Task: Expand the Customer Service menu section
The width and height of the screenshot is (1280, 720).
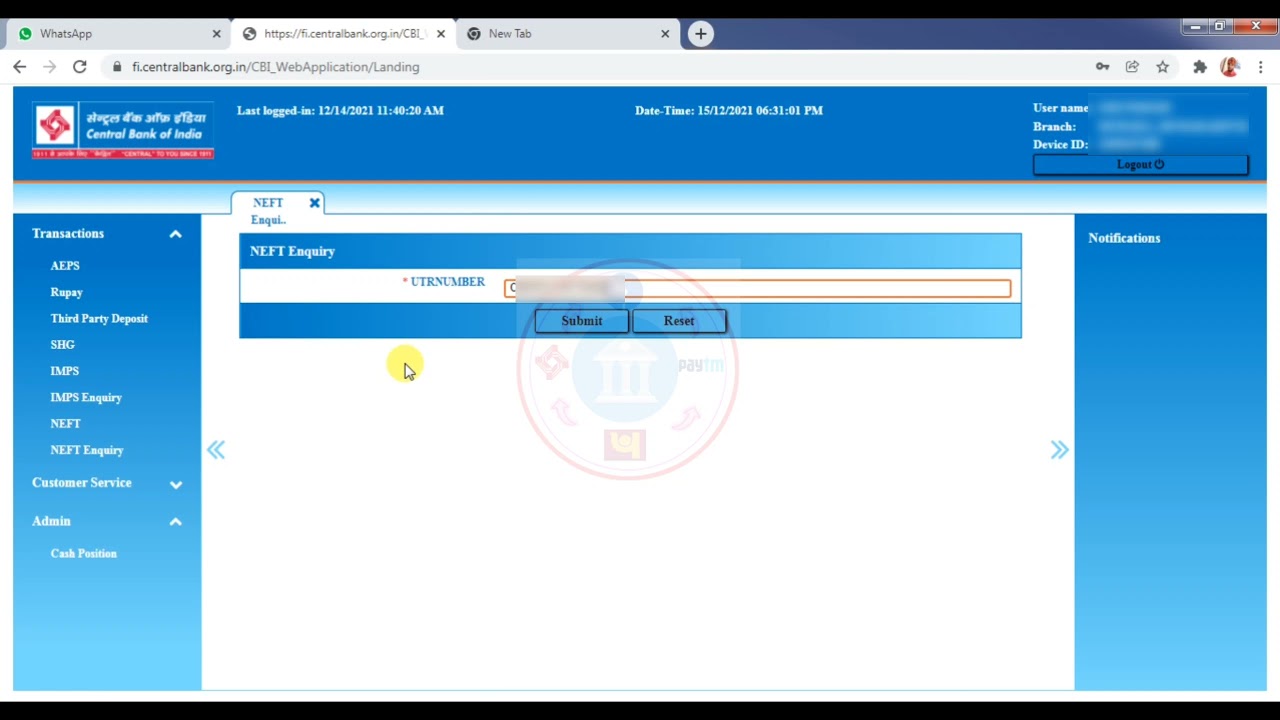Action: click(175, 484)
